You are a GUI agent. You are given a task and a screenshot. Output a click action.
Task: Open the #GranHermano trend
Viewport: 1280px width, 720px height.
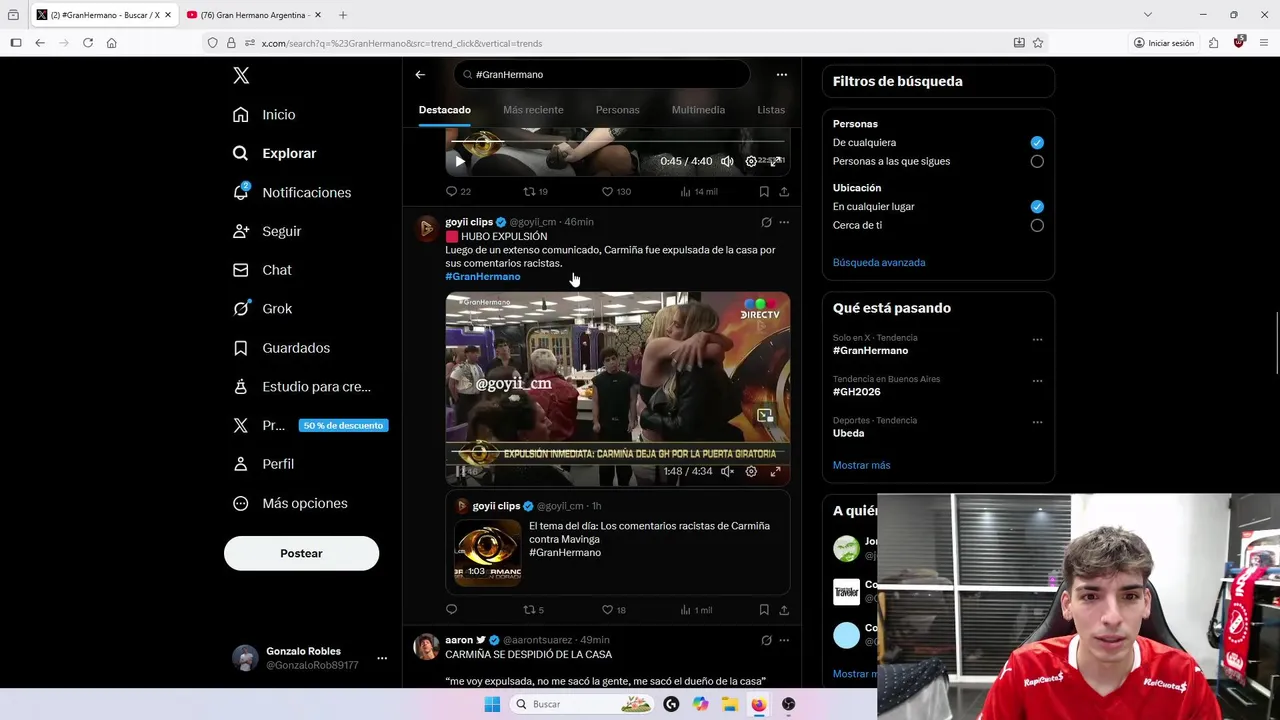click(x=871, y=351)
